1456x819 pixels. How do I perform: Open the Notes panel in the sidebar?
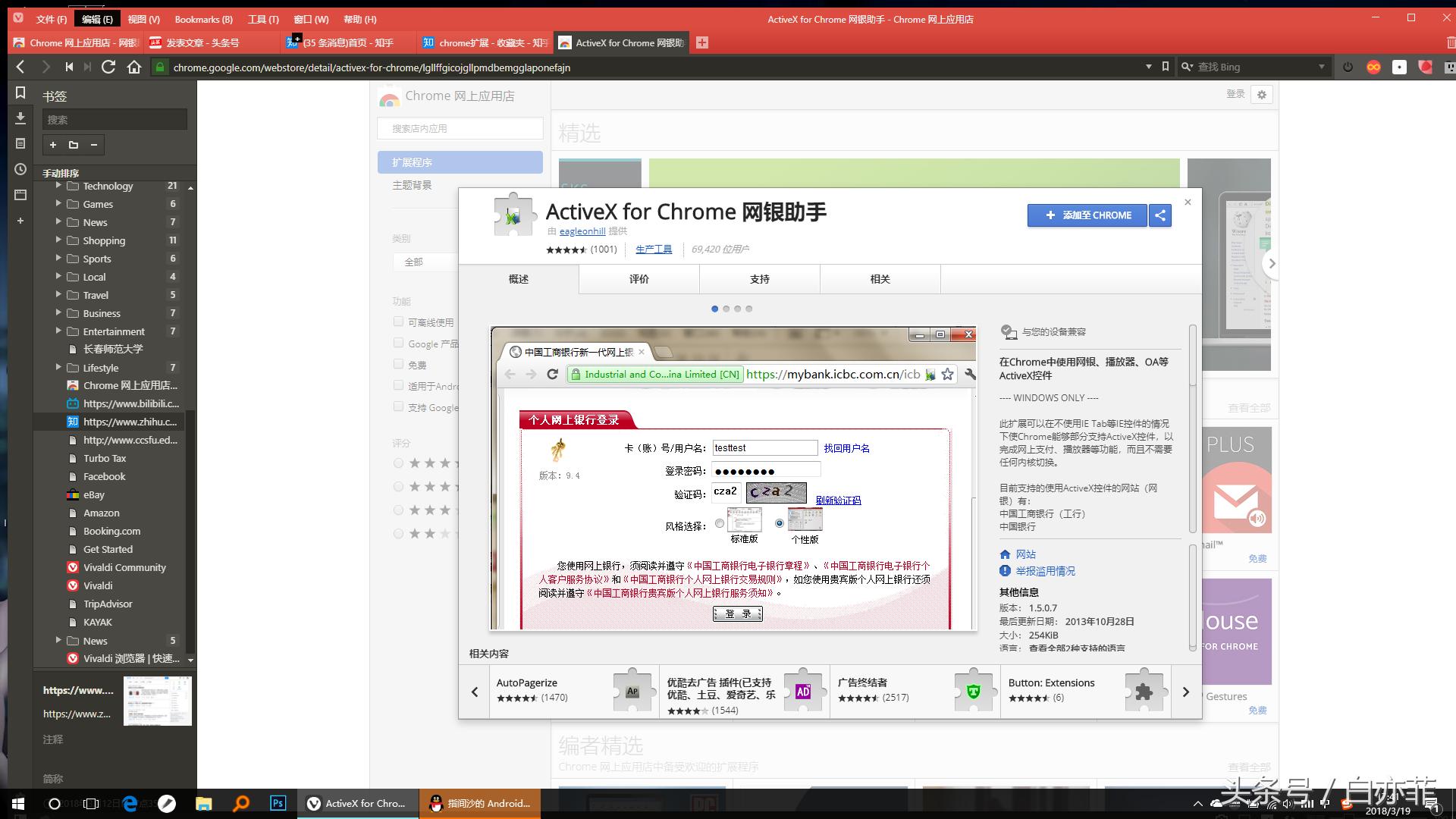tap(20, 143)
